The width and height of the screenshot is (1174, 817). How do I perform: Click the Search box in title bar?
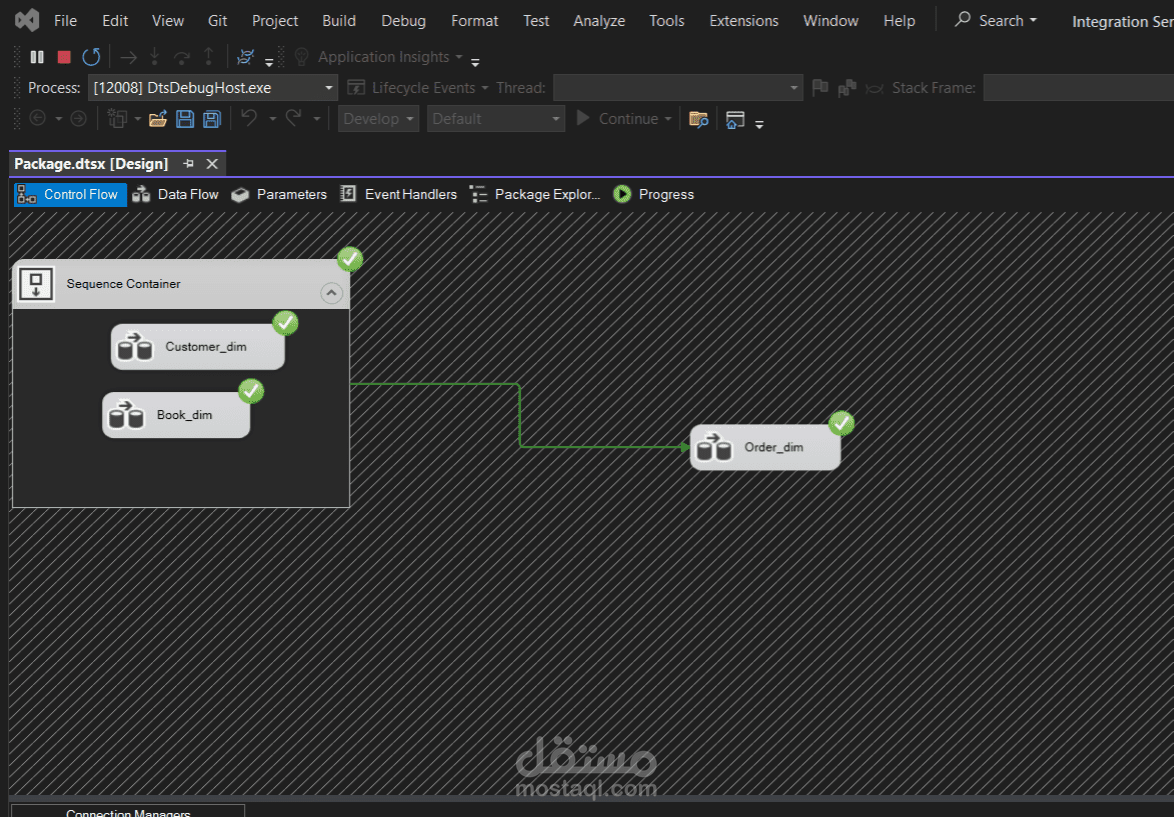click(996, 21)
